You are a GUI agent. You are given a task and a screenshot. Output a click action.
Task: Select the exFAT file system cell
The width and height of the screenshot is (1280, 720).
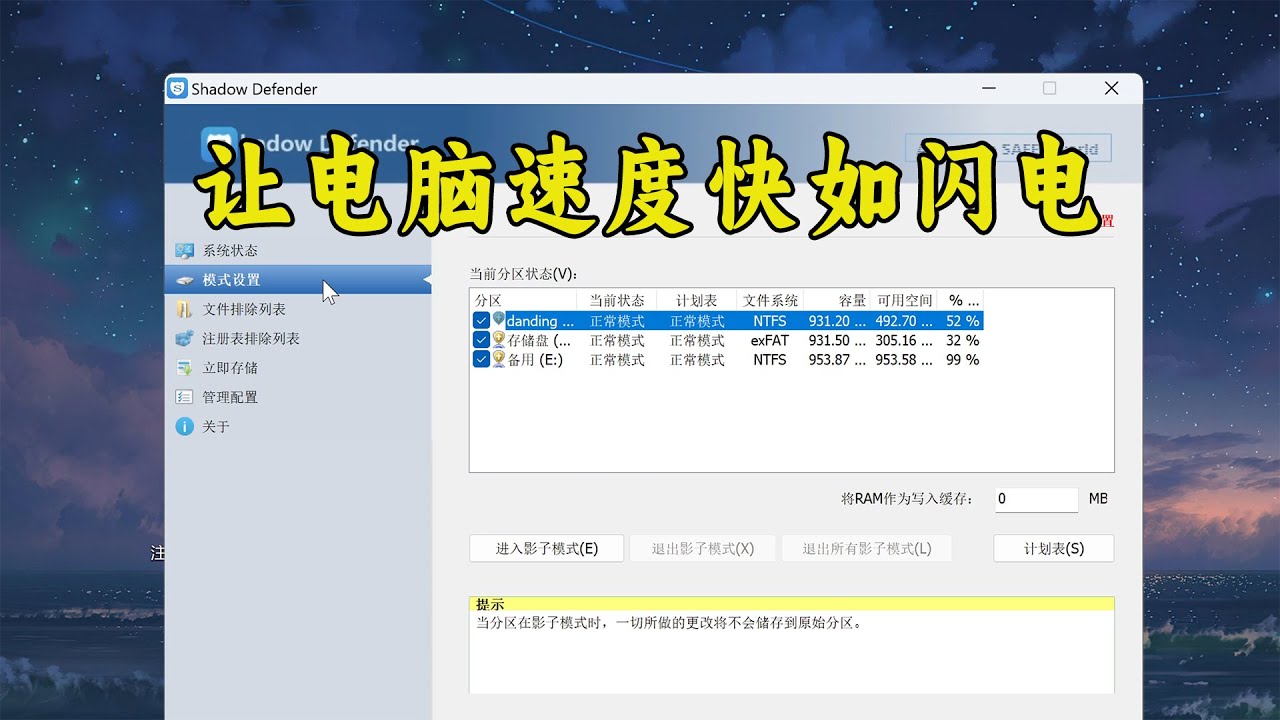click(770, 340)
